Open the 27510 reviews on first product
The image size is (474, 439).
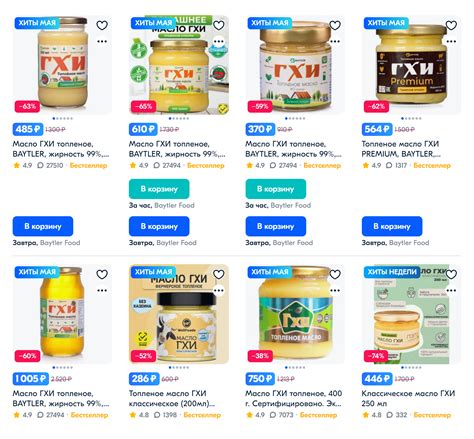click(50, 165)
